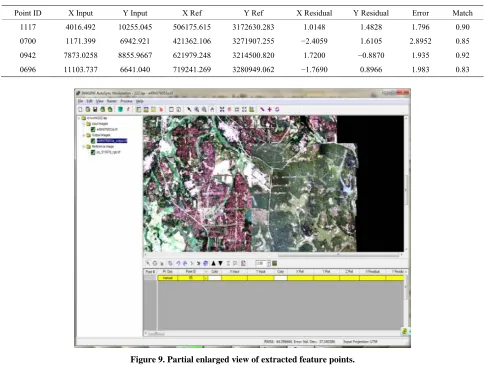The height and width of the screenshot is (368, 486).
Task: Click the X Residual column header in point table
Action: click(372, 272)
